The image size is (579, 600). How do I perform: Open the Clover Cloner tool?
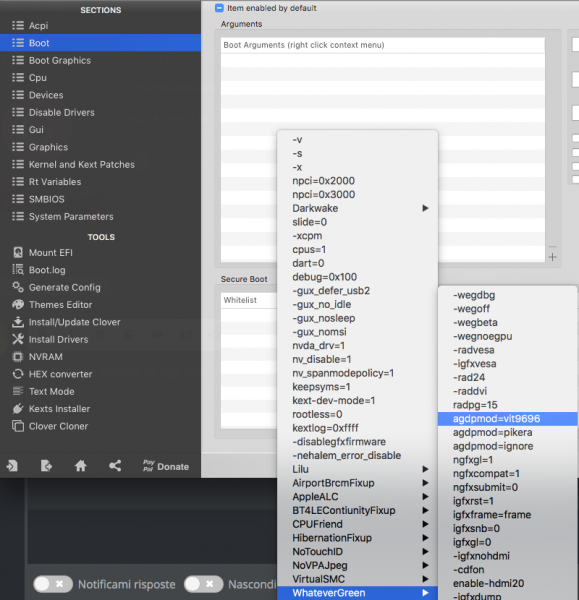[50, 426]
